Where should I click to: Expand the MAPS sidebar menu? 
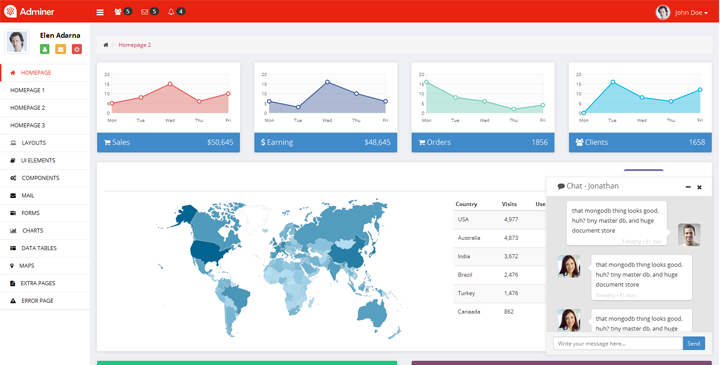45,265
